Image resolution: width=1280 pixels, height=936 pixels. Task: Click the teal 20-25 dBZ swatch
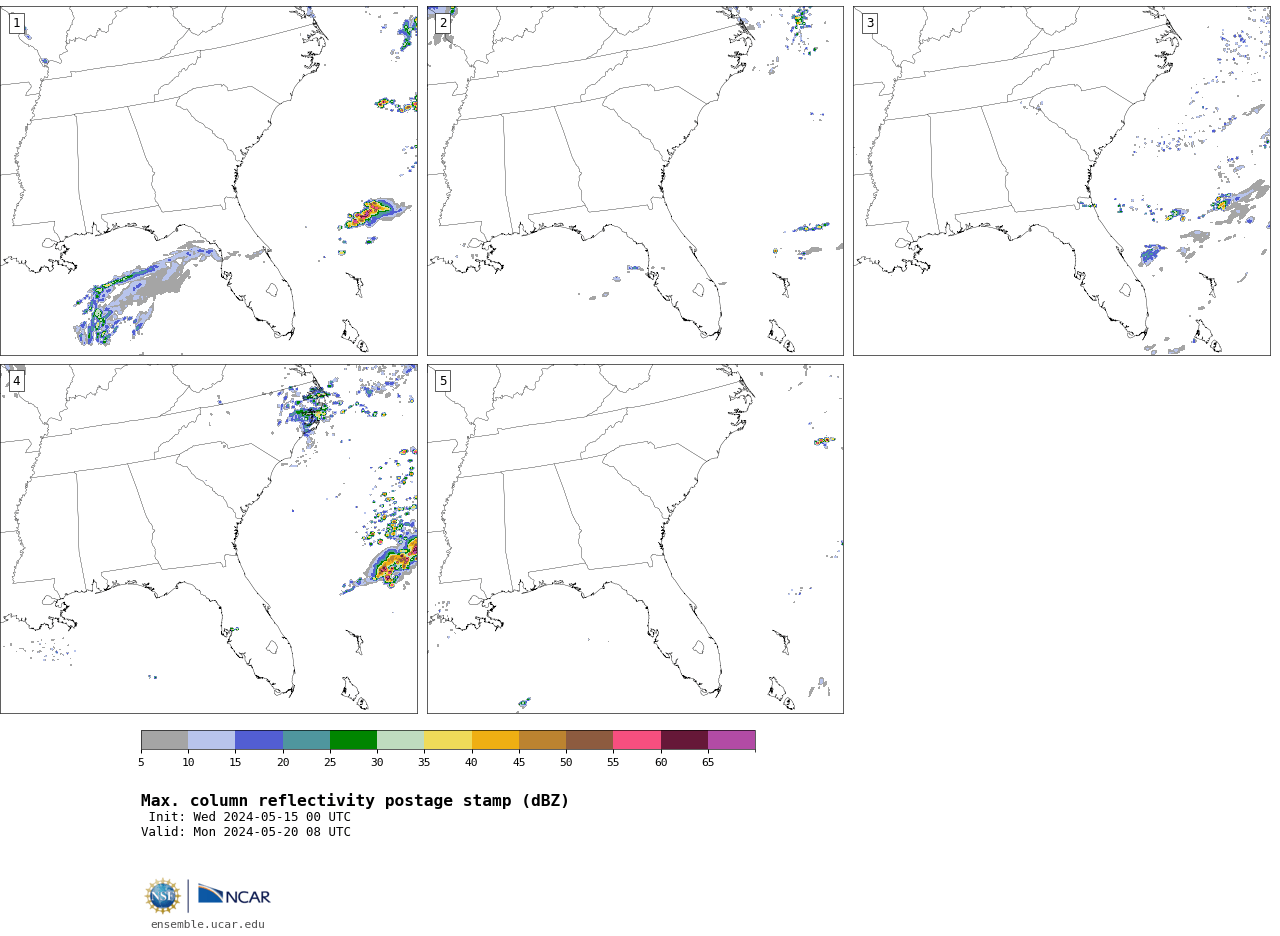coord(306,740)
